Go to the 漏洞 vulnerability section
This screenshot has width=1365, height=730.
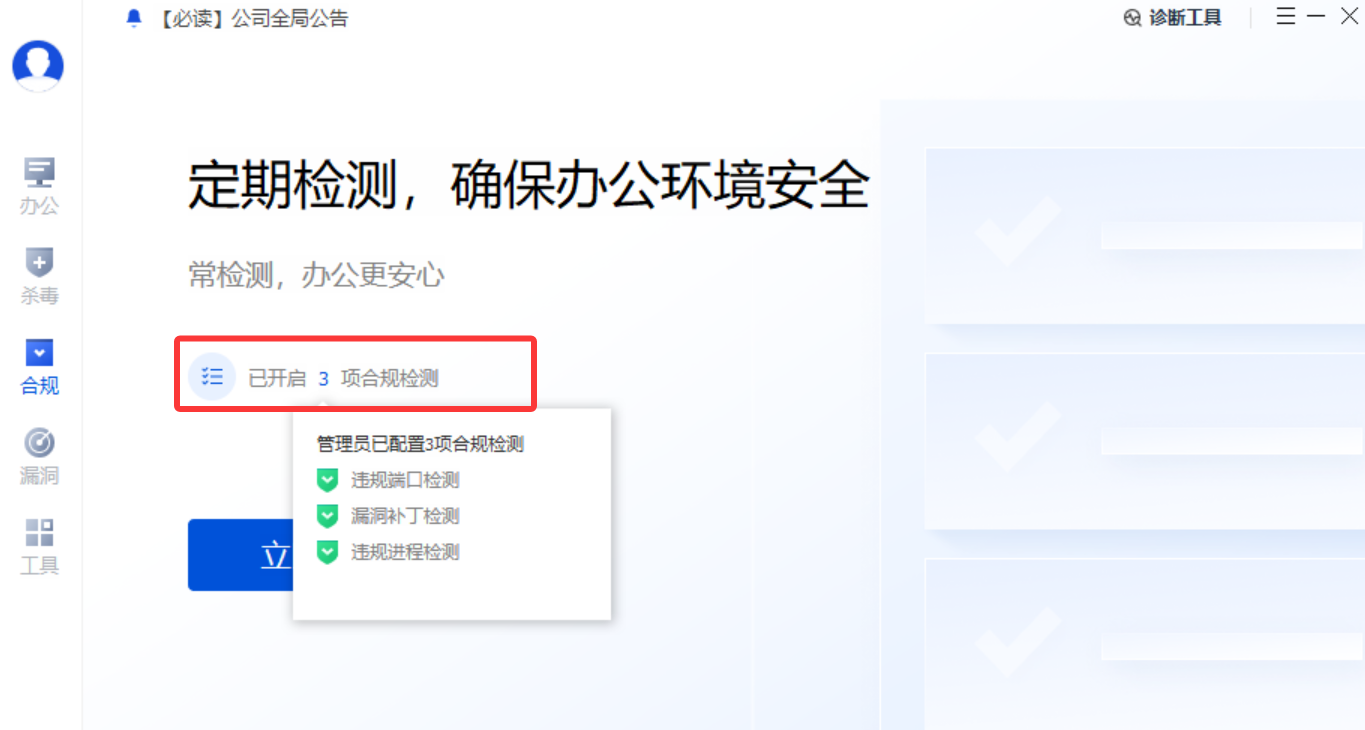tap(39, 457)
